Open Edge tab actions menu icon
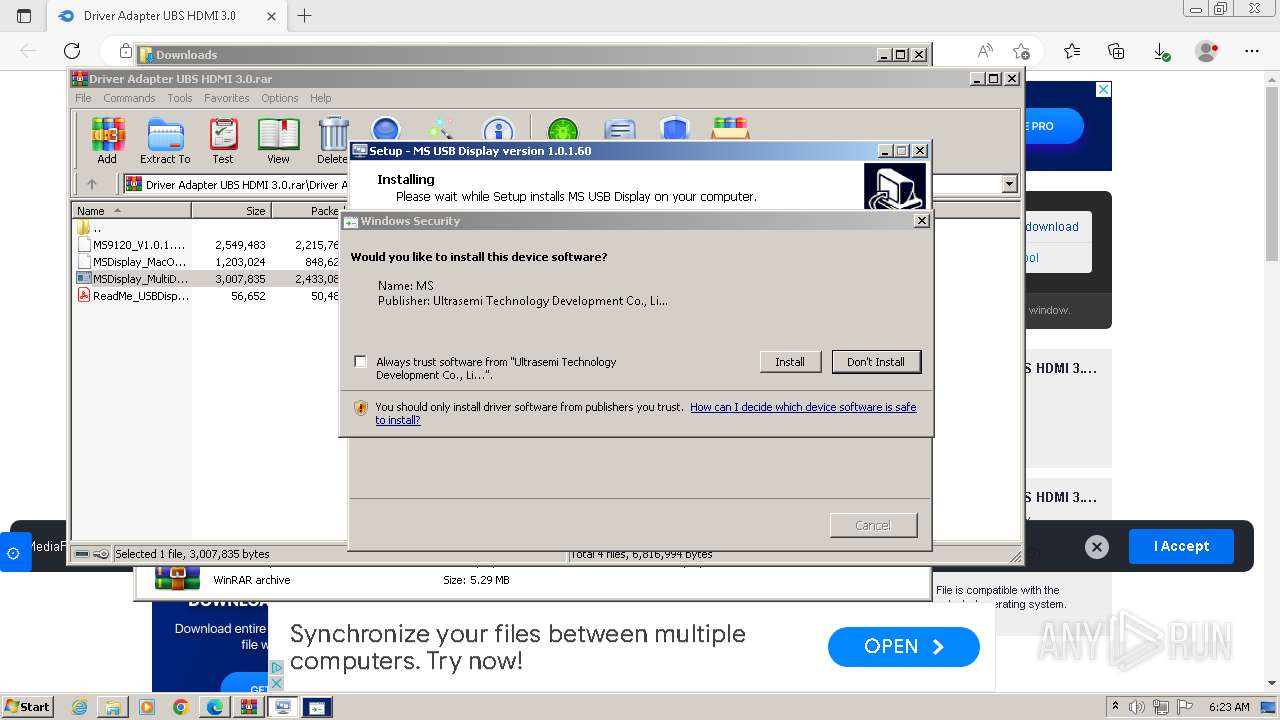This screenshot has width=1280, height=720. [24, 16]
